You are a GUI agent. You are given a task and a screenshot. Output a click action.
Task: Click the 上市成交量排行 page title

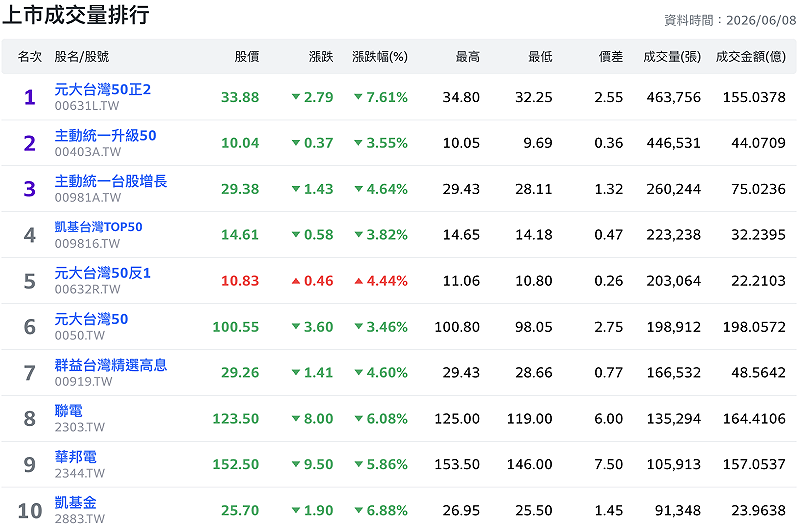[76, 15]
